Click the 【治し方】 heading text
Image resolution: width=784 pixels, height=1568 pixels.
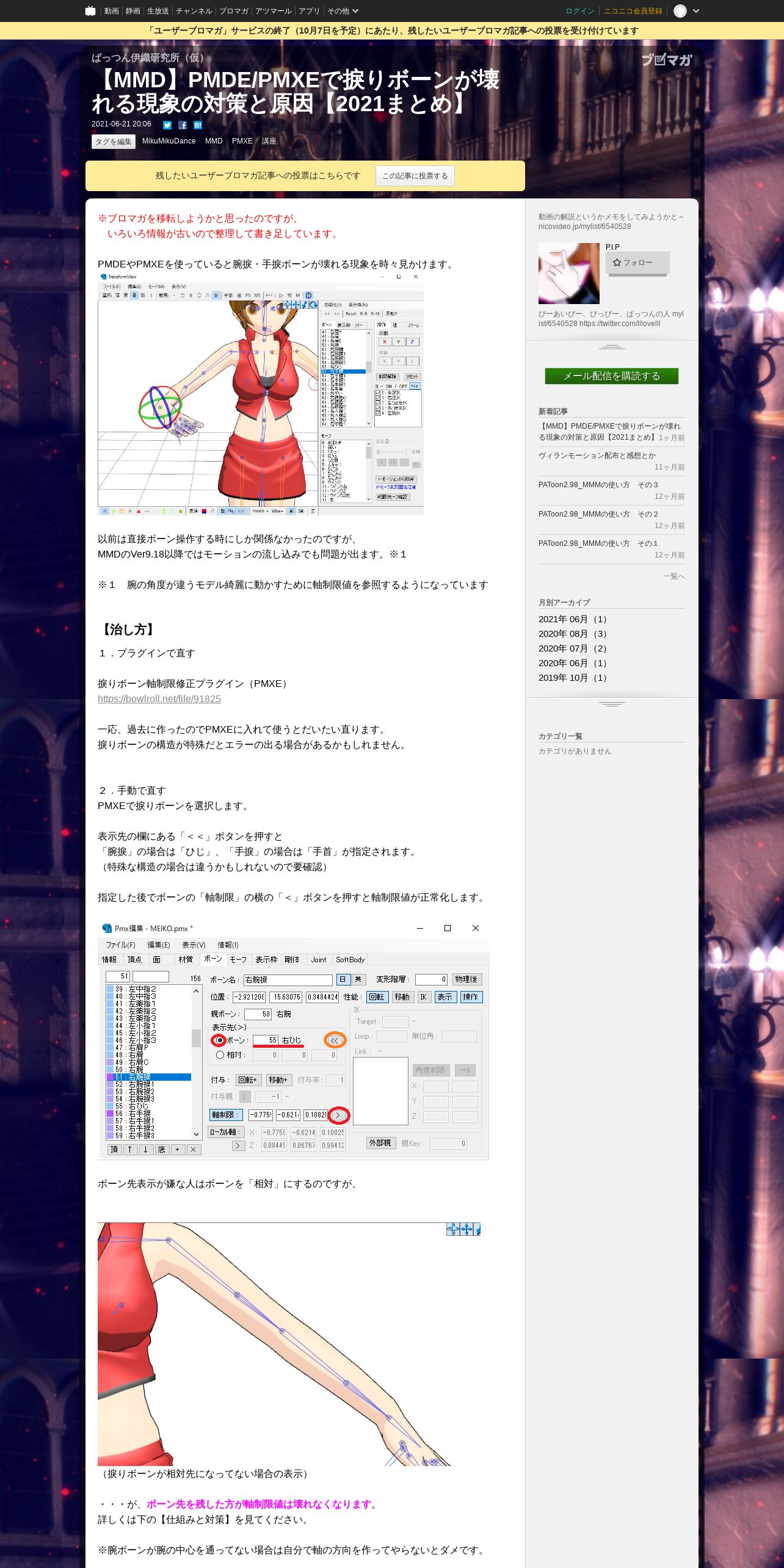tap(128, 630)
